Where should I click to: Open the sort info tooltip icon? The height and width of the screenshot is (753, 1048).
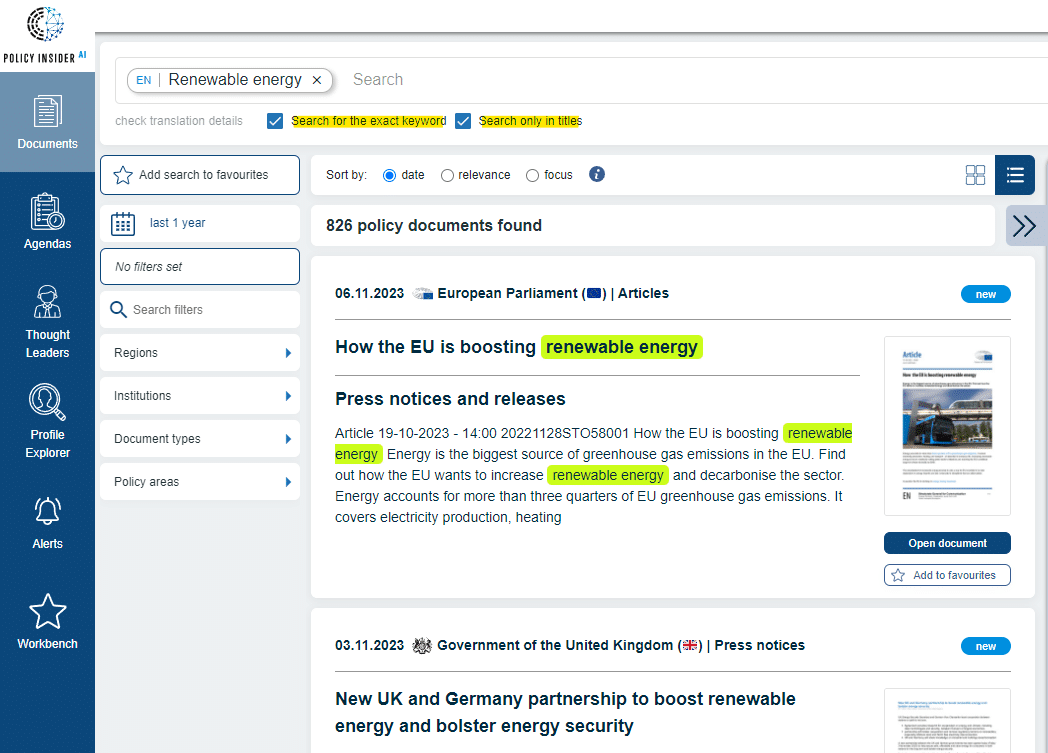click(596, 174)
